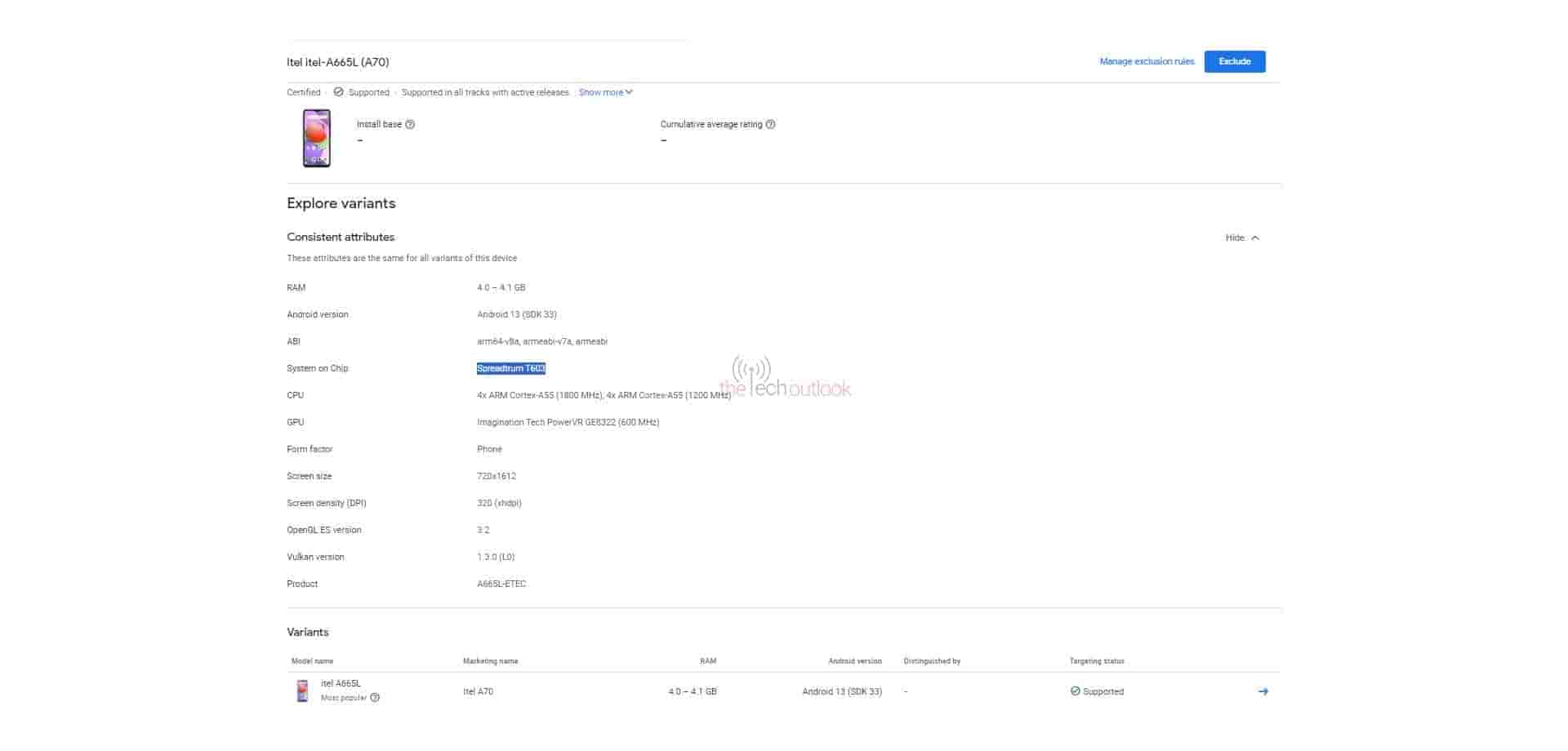
Task: Select the itel A665L model name
Action: (341, 684)
